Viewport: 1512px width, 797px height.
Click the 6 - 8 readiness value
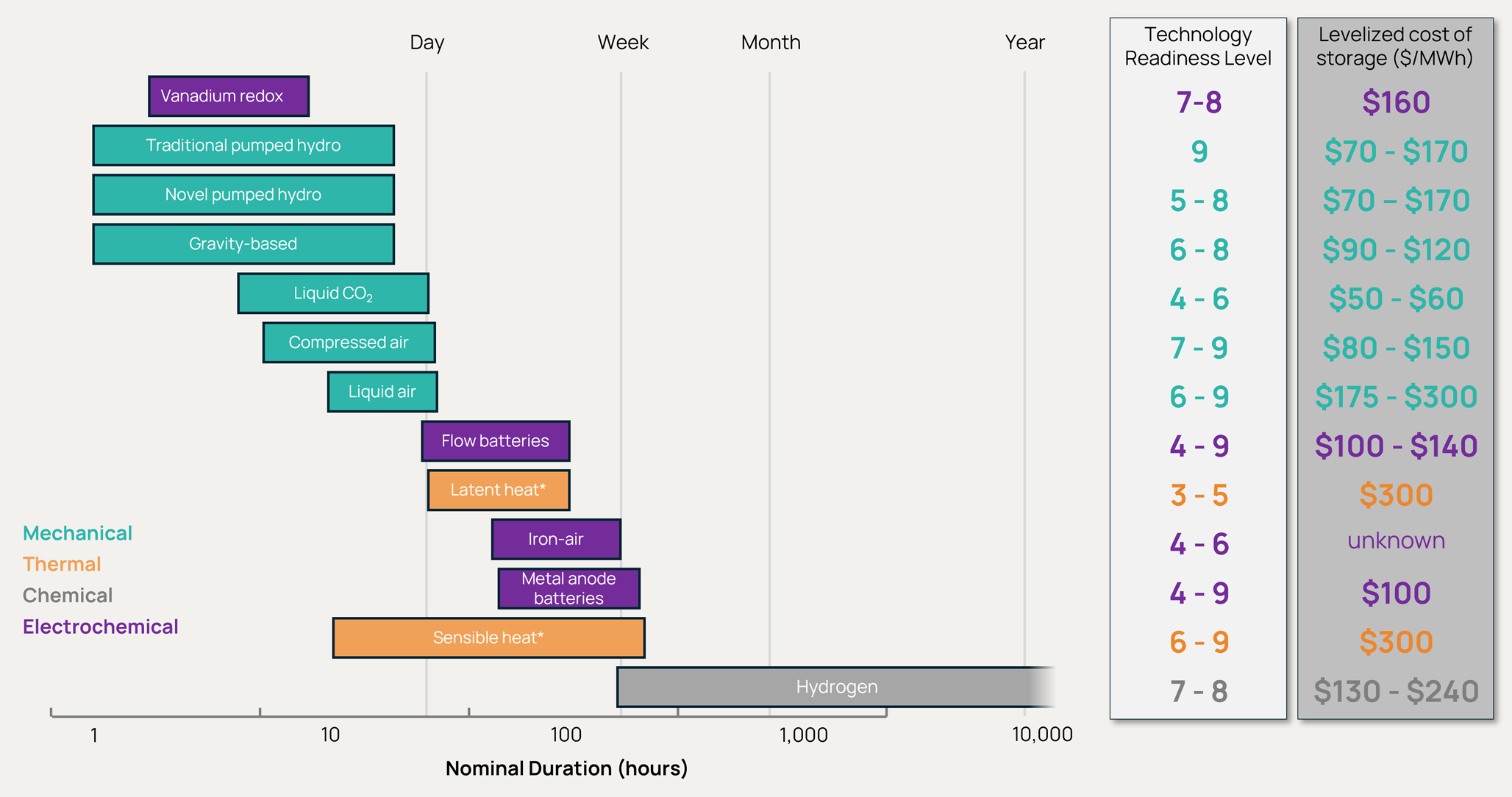[x=1199, y=250]
